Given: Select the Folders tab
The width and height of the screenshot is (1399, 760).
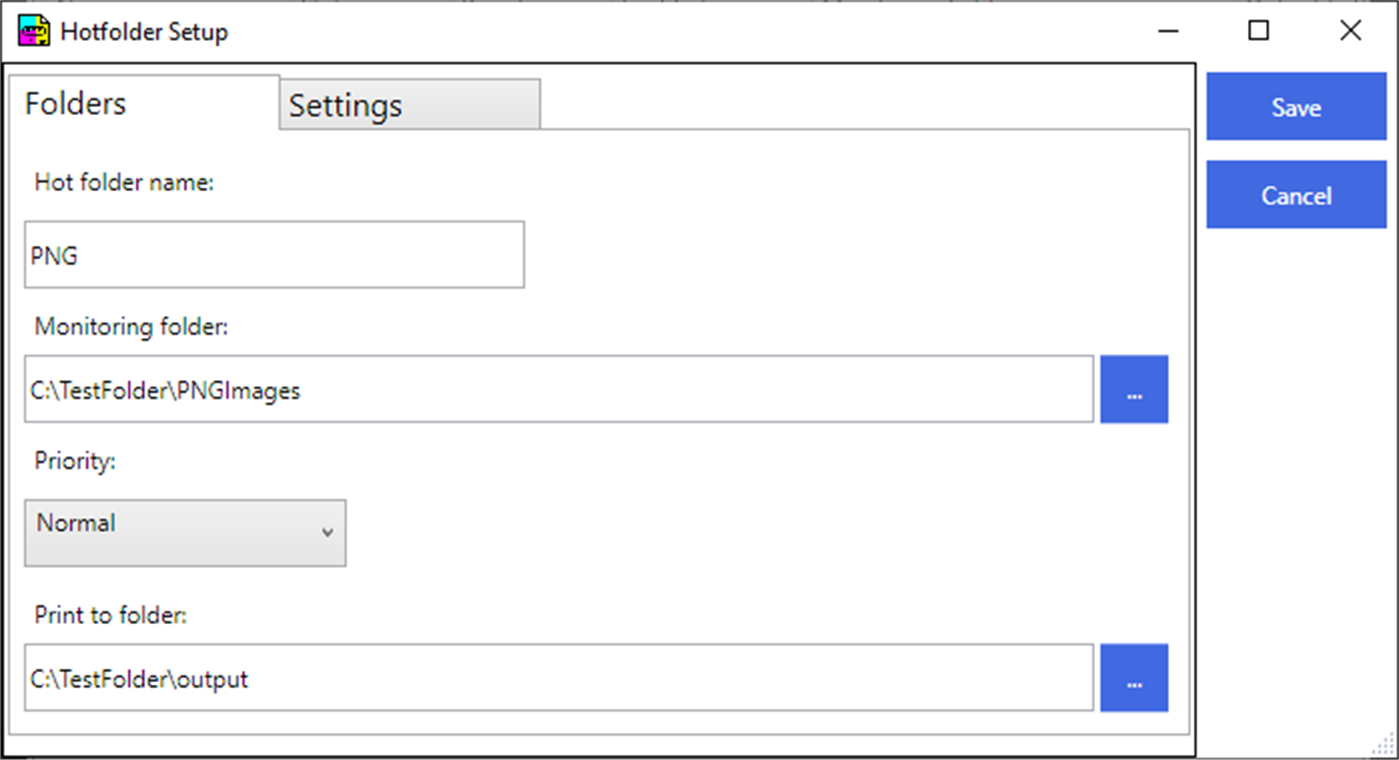Looking at the screenshot, I should [75, 103].
